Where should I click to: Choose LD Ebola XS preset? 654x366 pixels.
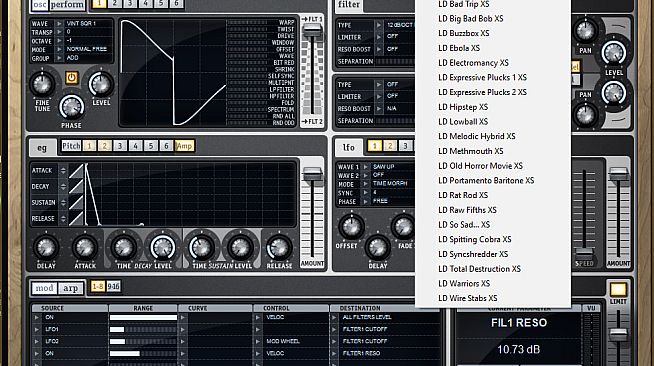459,48
